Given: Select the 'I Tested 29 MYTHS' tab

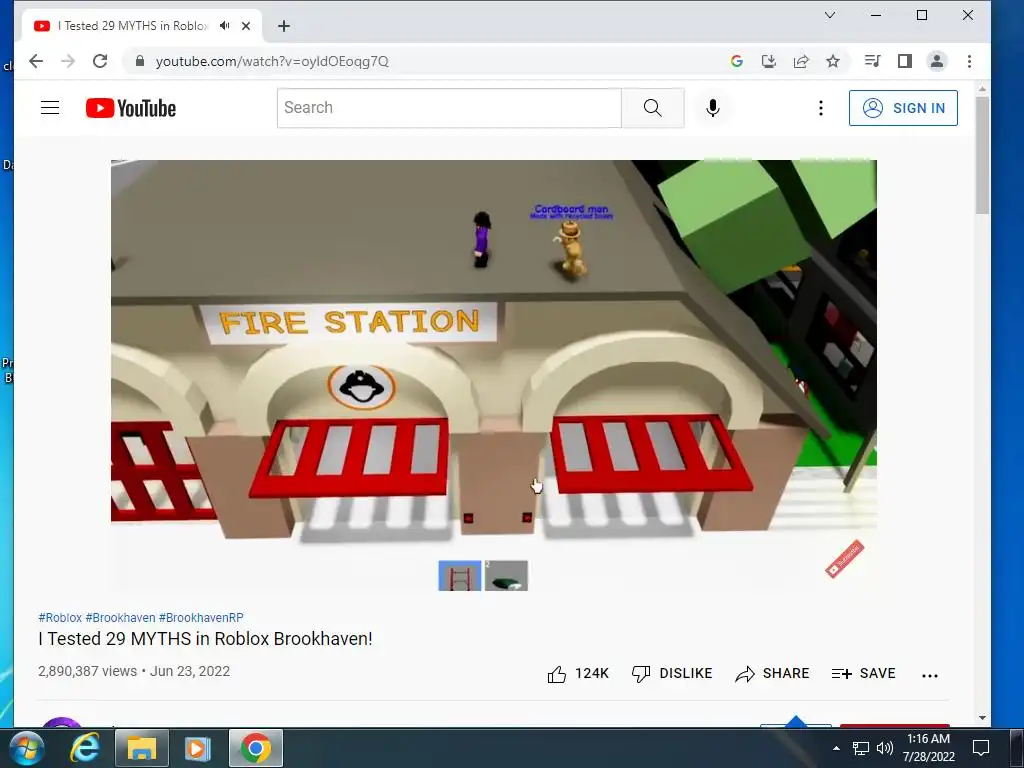Looking at the screenshot, I should coord(133,26).
